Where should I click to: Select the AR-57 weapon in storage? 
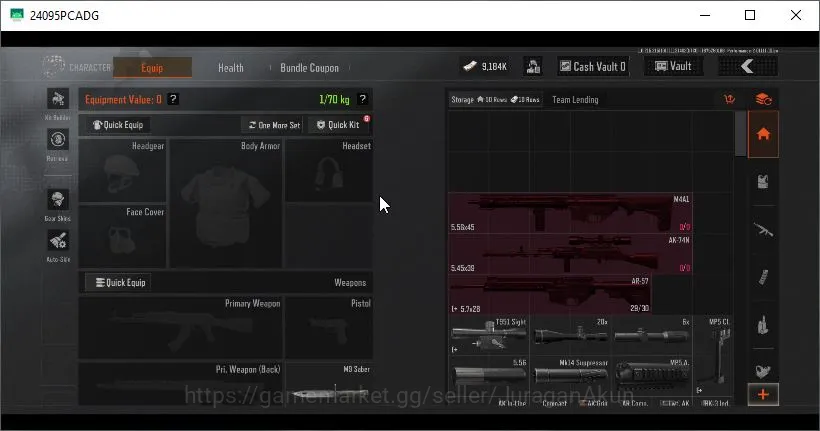click(x=550, y=294)
